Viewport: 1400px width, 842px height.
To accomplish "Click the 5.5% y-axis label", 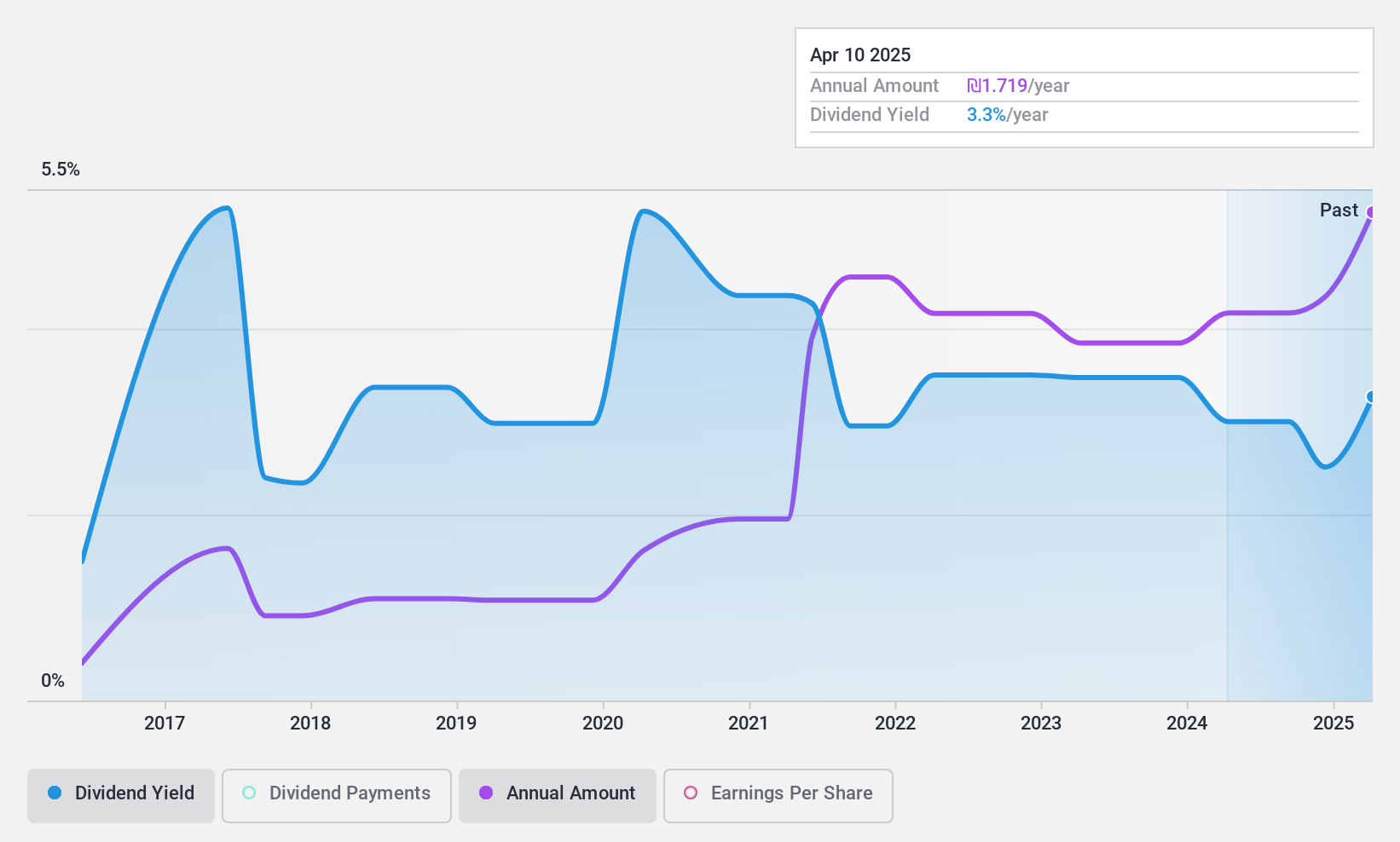I will coord(61,170).
